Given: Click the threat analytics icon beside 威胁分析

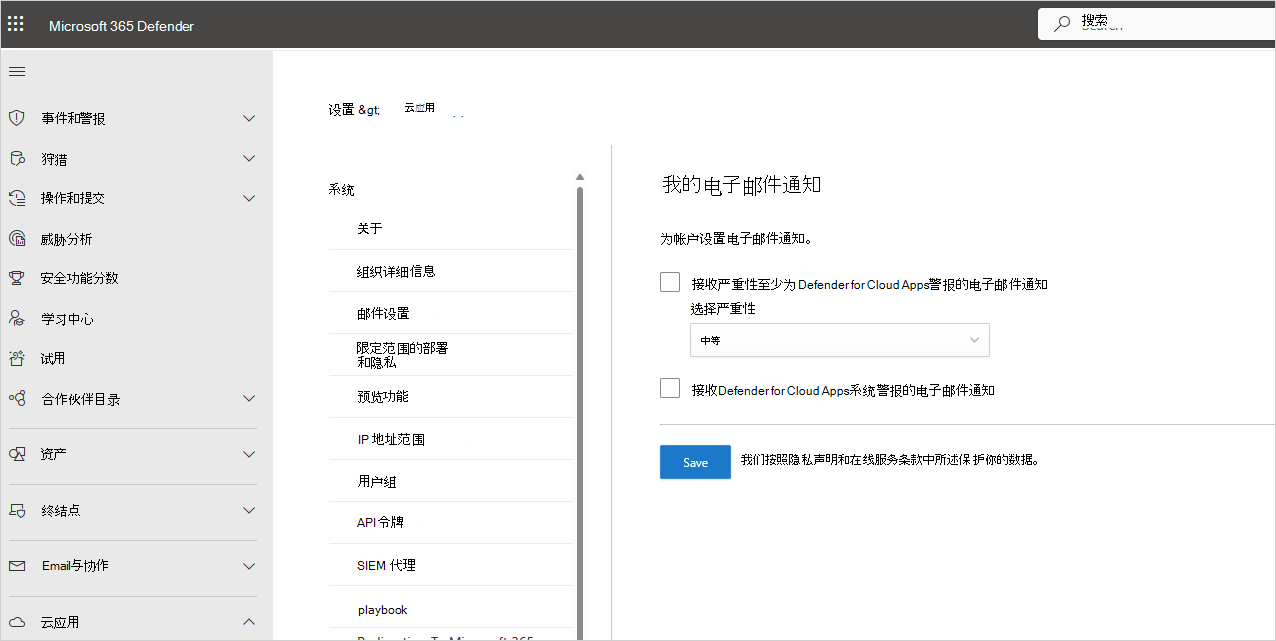Looking at the screenshot, I should [x=16, y=239].
